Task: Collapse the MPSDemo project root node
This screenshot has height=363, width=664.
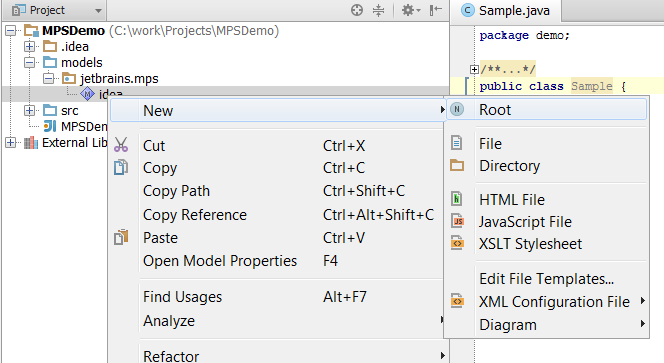Action: 11,30
